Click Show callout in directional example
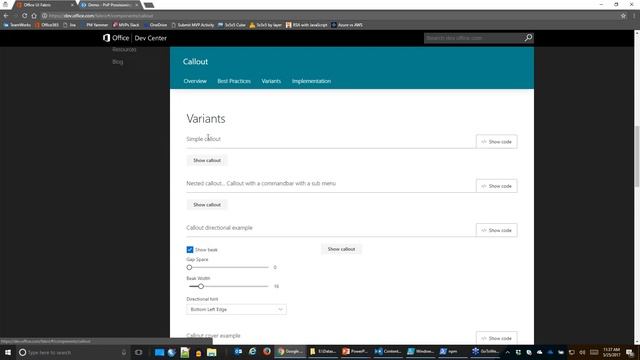Viewport: 640px width, 360px height. tap(341, 249)
